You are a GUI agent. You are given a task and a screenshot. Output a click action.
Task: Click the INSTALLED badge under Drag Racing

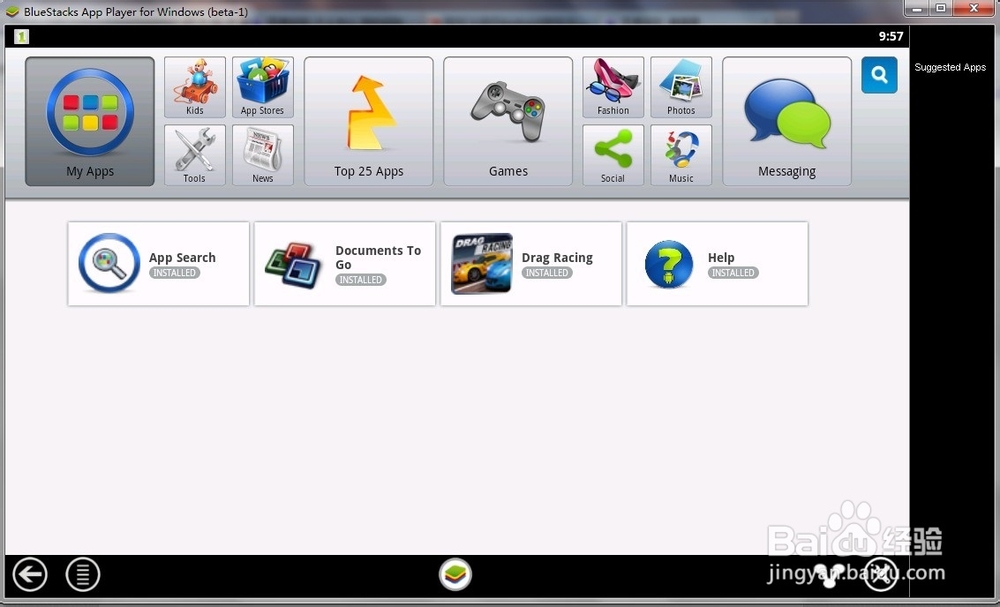547,273
